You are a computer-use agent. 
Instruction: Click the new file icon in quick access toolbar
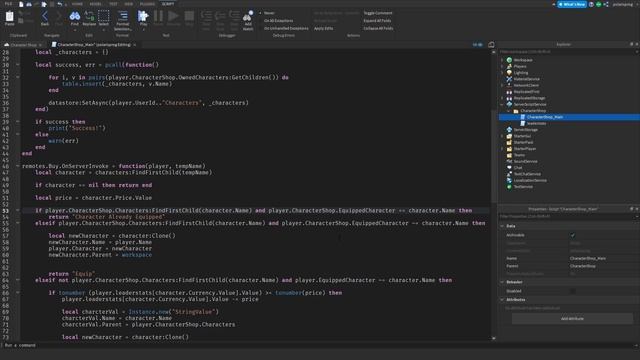pos(21,4)
